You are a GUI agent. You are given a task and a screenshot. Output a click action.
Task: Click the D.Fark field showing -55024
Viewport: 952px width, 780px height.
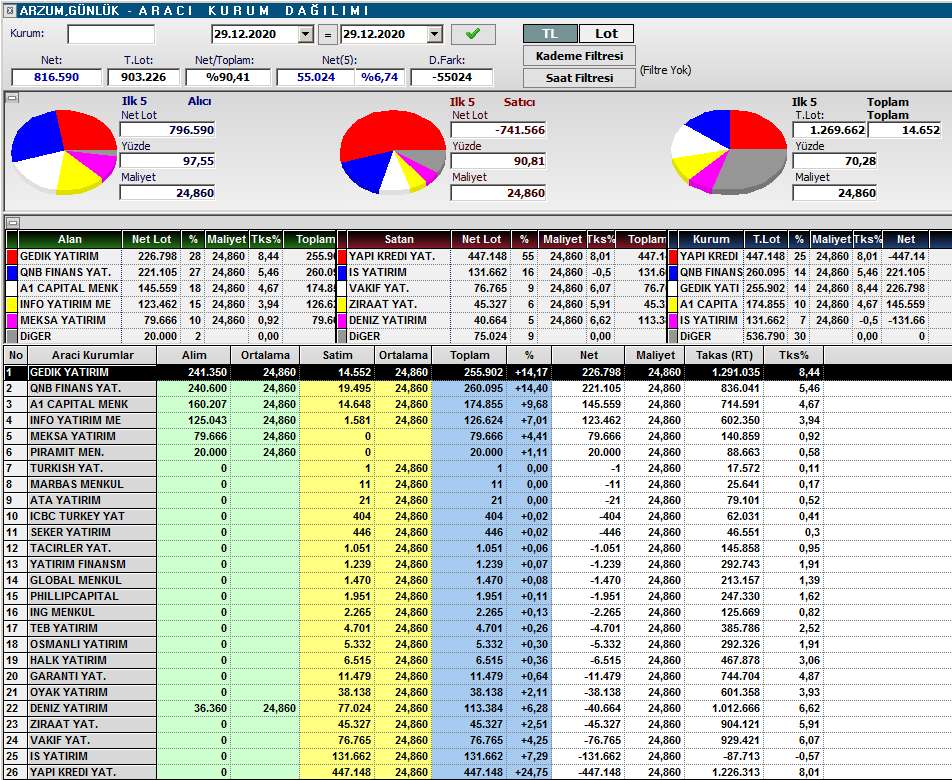tap(452, 77)
